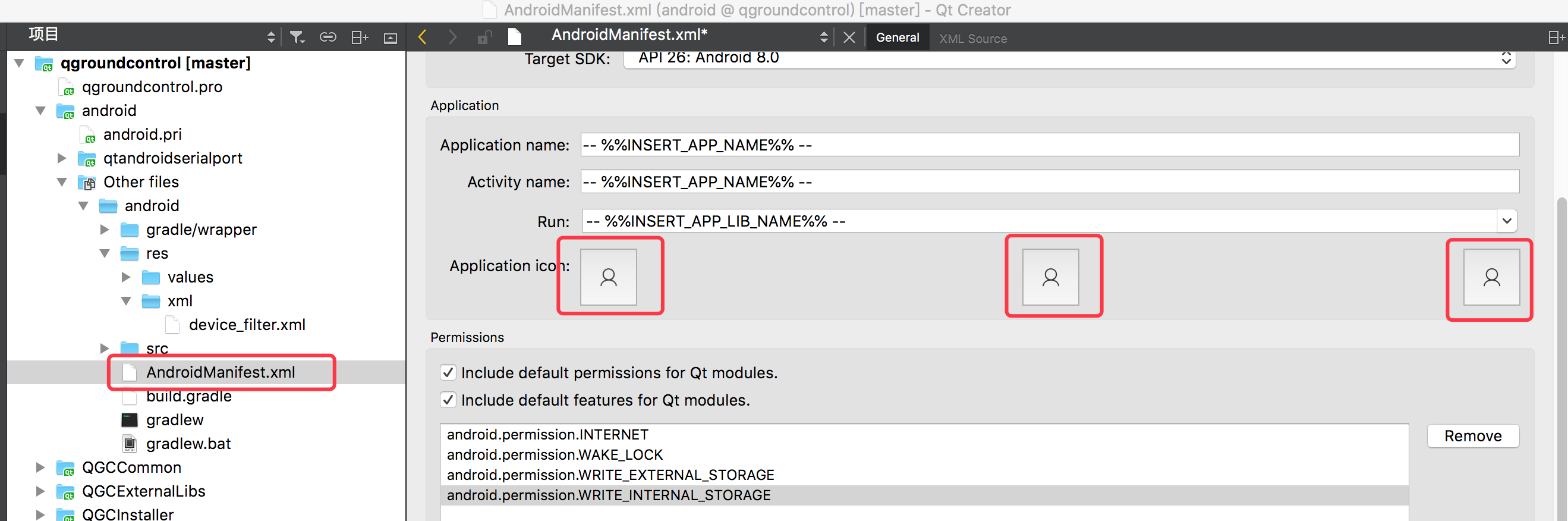Select the xml folder label
This screenshot has width=1568, height=521.
[180, 301]
